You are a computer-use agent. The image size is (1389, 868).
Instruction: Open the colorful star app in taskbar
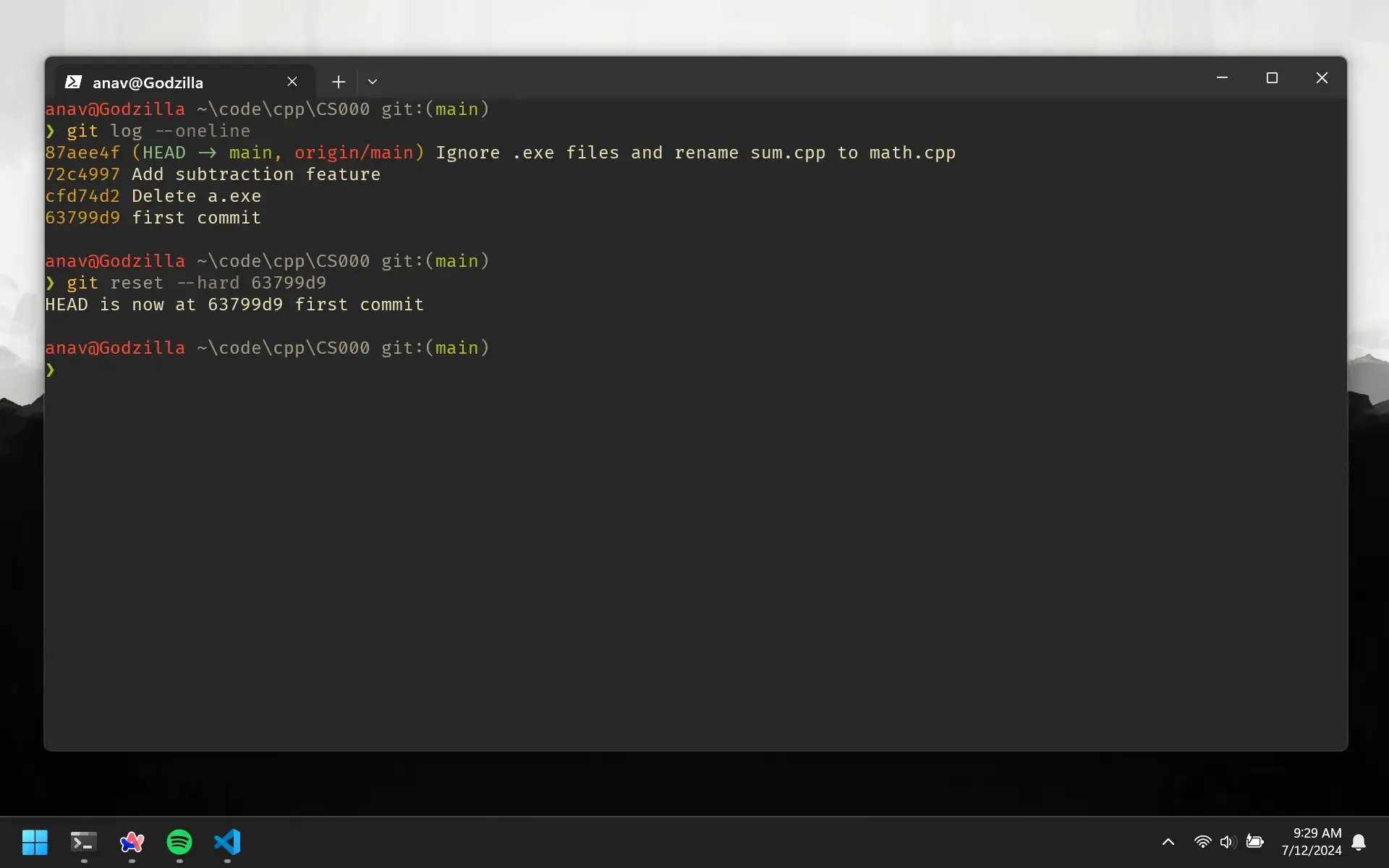[x=132, y=842]
